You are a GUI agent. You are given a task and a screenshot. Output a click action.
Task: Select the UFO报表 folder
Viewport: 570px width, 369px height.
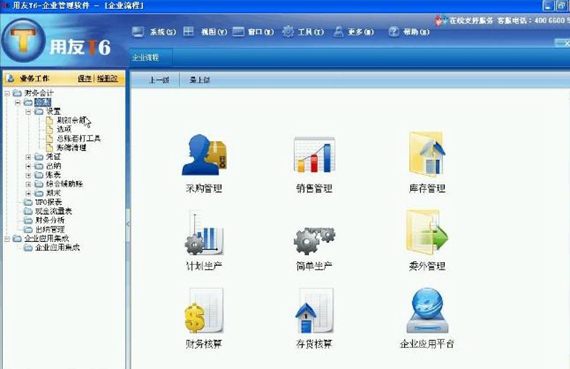coord(48,202)
